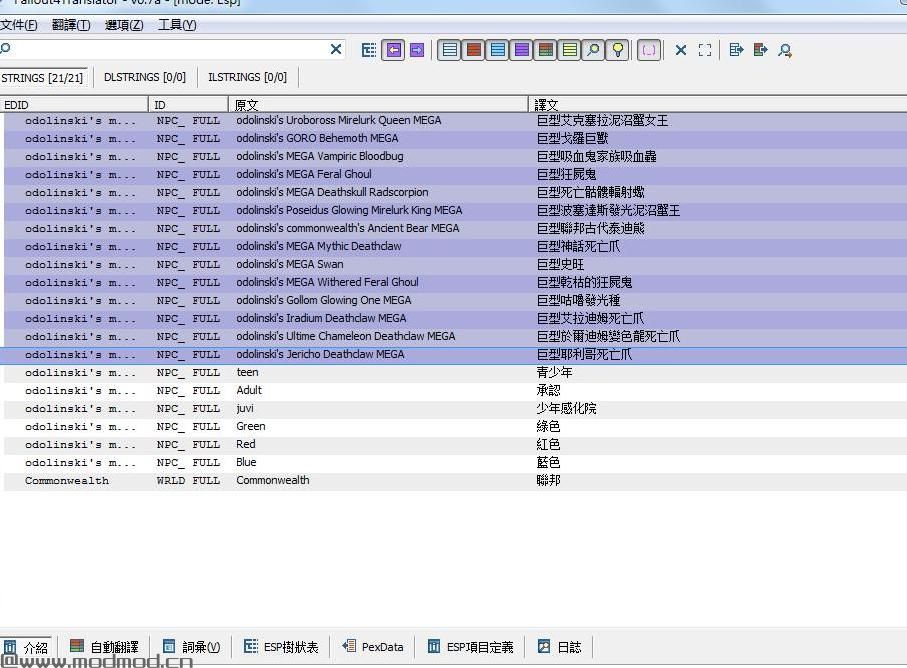Select the Uroboross Mirelurk Queen MEGA row
Screen dimensions: 907x668
(455, 120)
